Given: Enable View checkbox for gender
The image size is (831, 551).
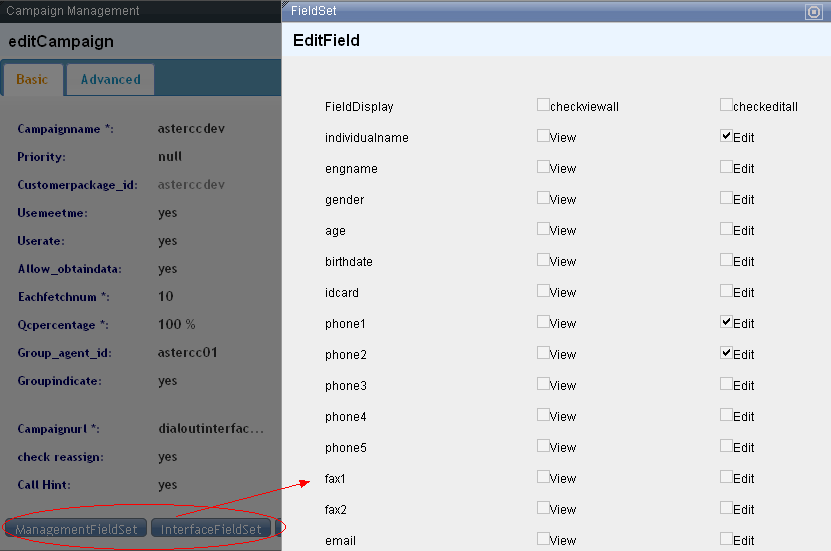Looking at the screenshot, I should tap(543, 198).
